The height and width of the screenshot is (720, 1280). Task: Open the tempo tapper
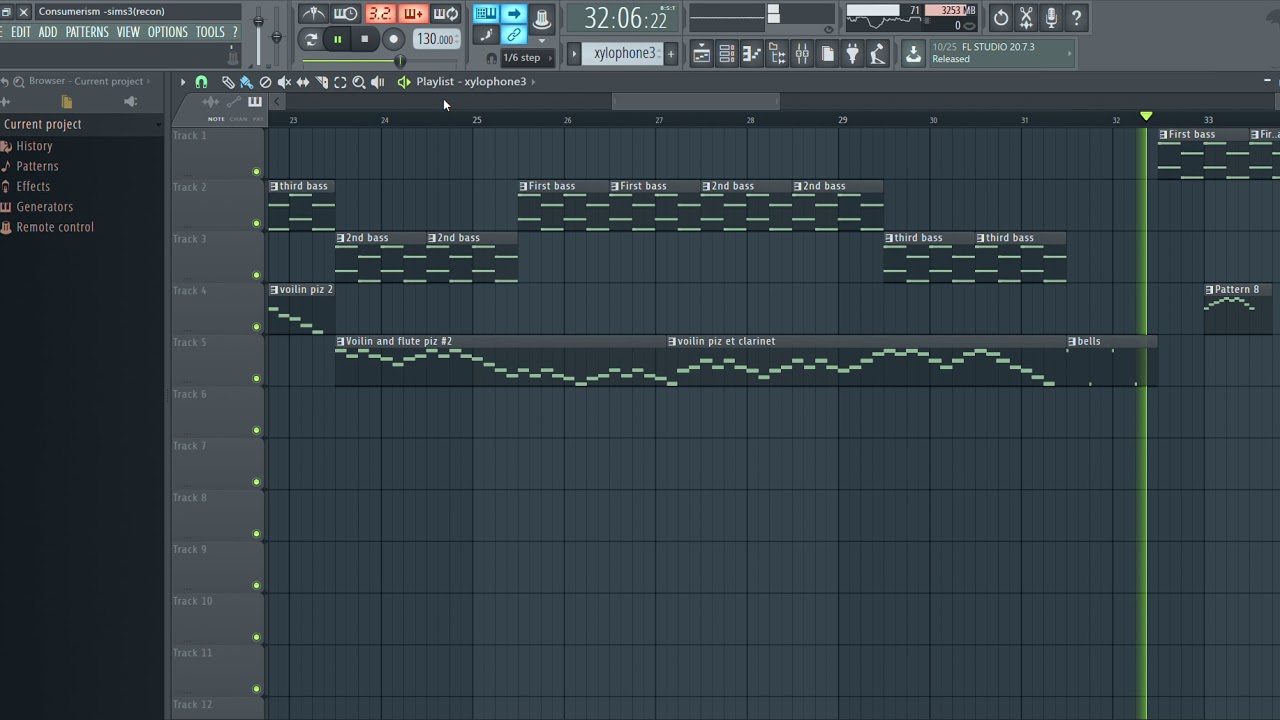click(878, 54)
